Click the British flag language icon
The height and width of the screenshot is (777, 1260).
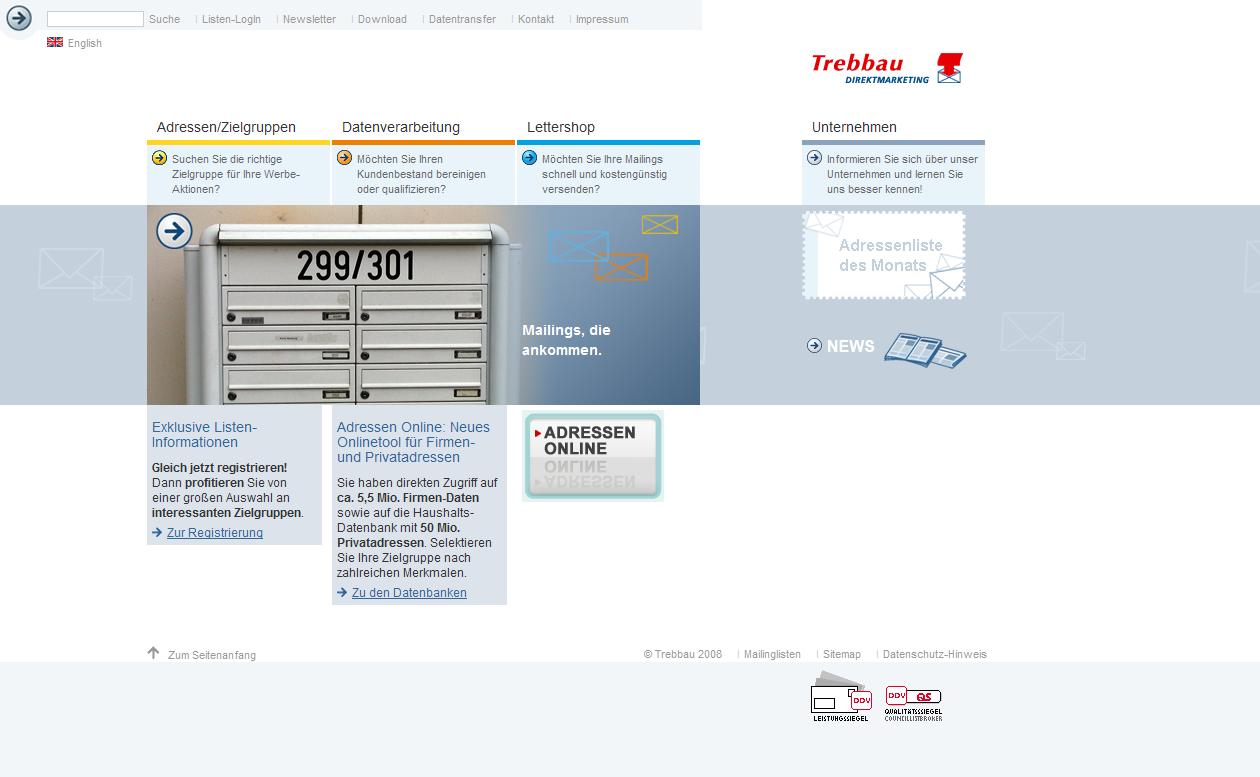55,43
